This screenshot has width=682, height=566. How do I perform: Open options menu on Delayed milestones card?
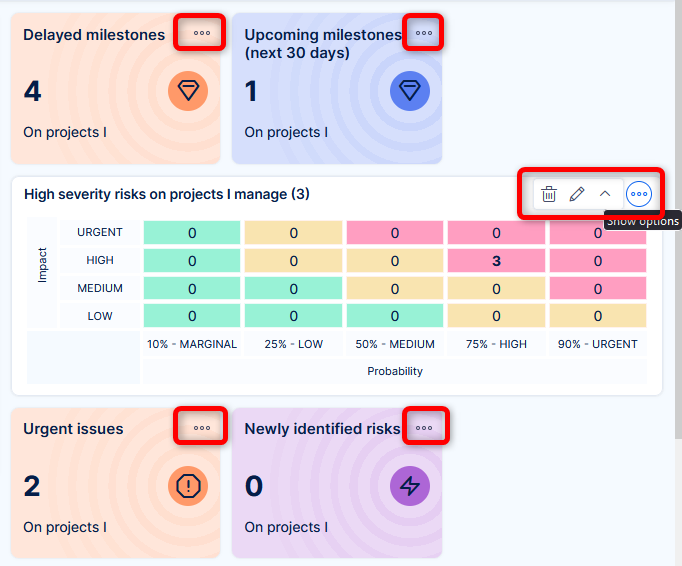[202, 33]
